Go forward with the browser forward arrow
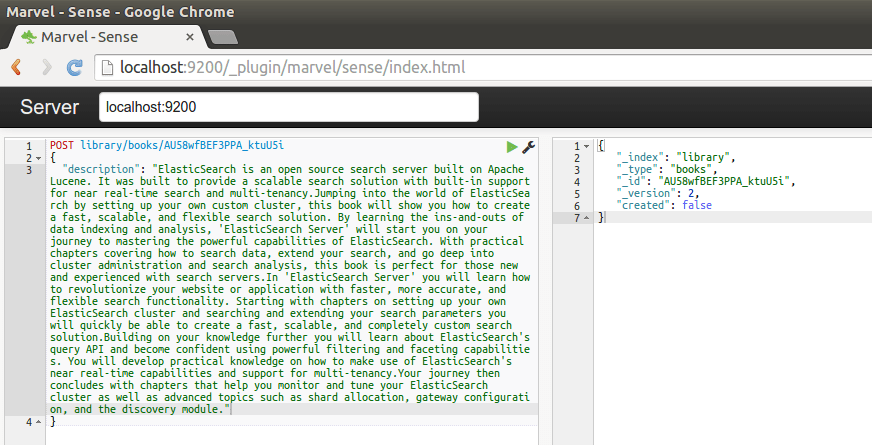This screenshot has width=872, height=445. [x=47, y=67]
